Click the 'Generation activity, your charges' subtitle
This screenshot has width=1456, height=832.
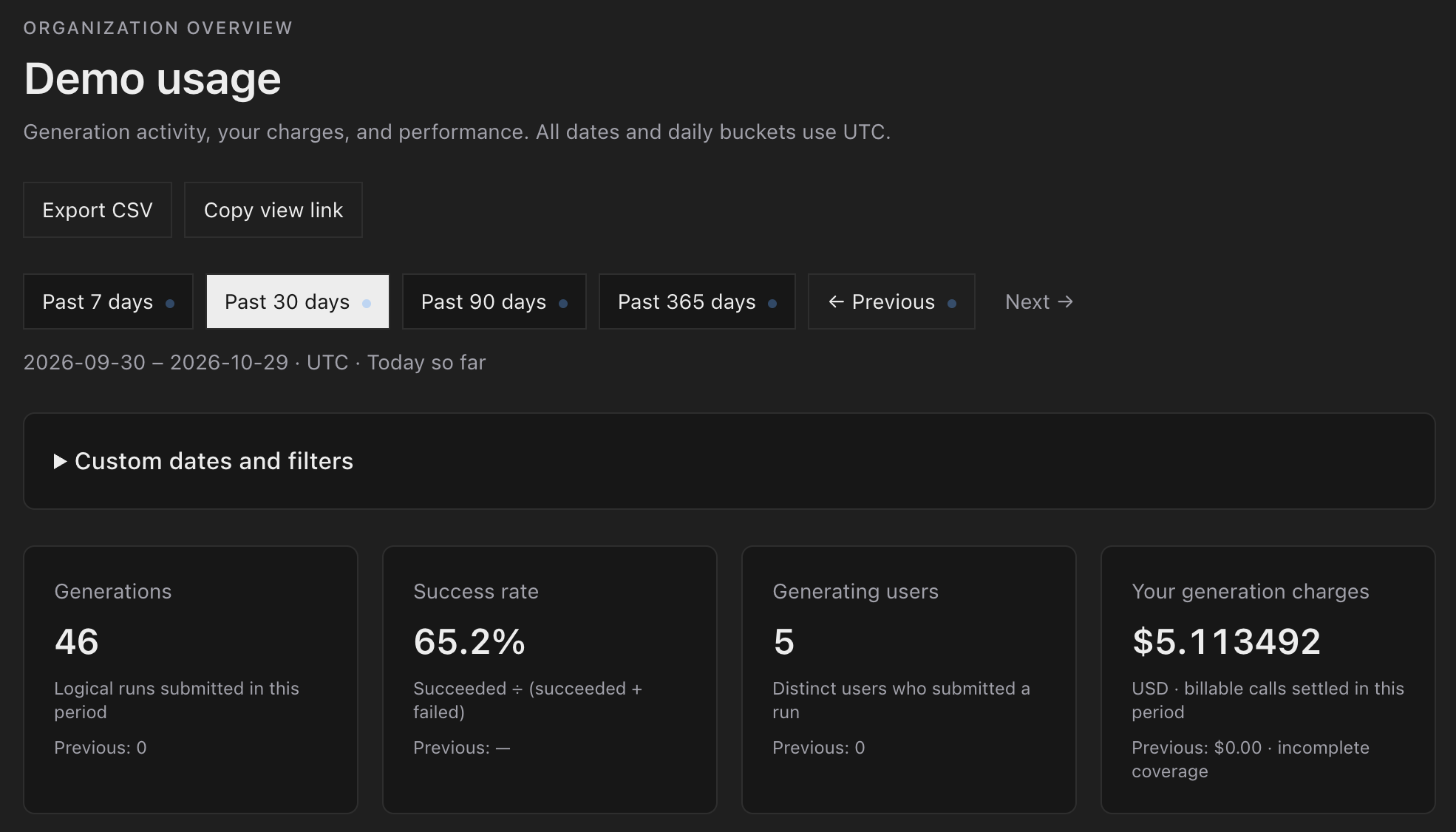(x=456, y=132)
